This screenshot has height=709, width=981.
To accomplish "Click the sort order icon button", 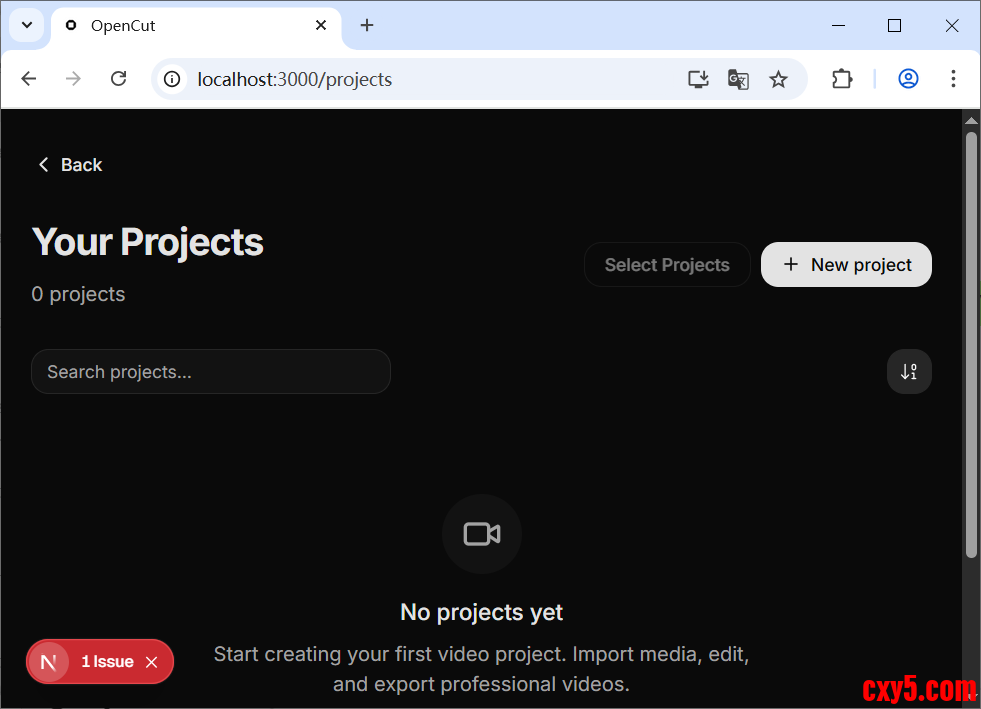I will (908, 372).
